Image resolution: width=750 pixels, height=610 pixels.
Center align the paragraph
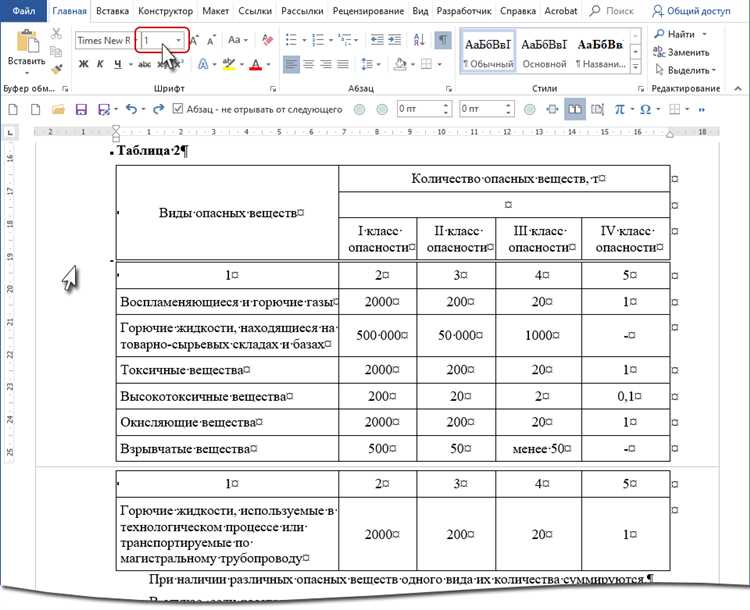pyautogui.click(x=309, y=64)
